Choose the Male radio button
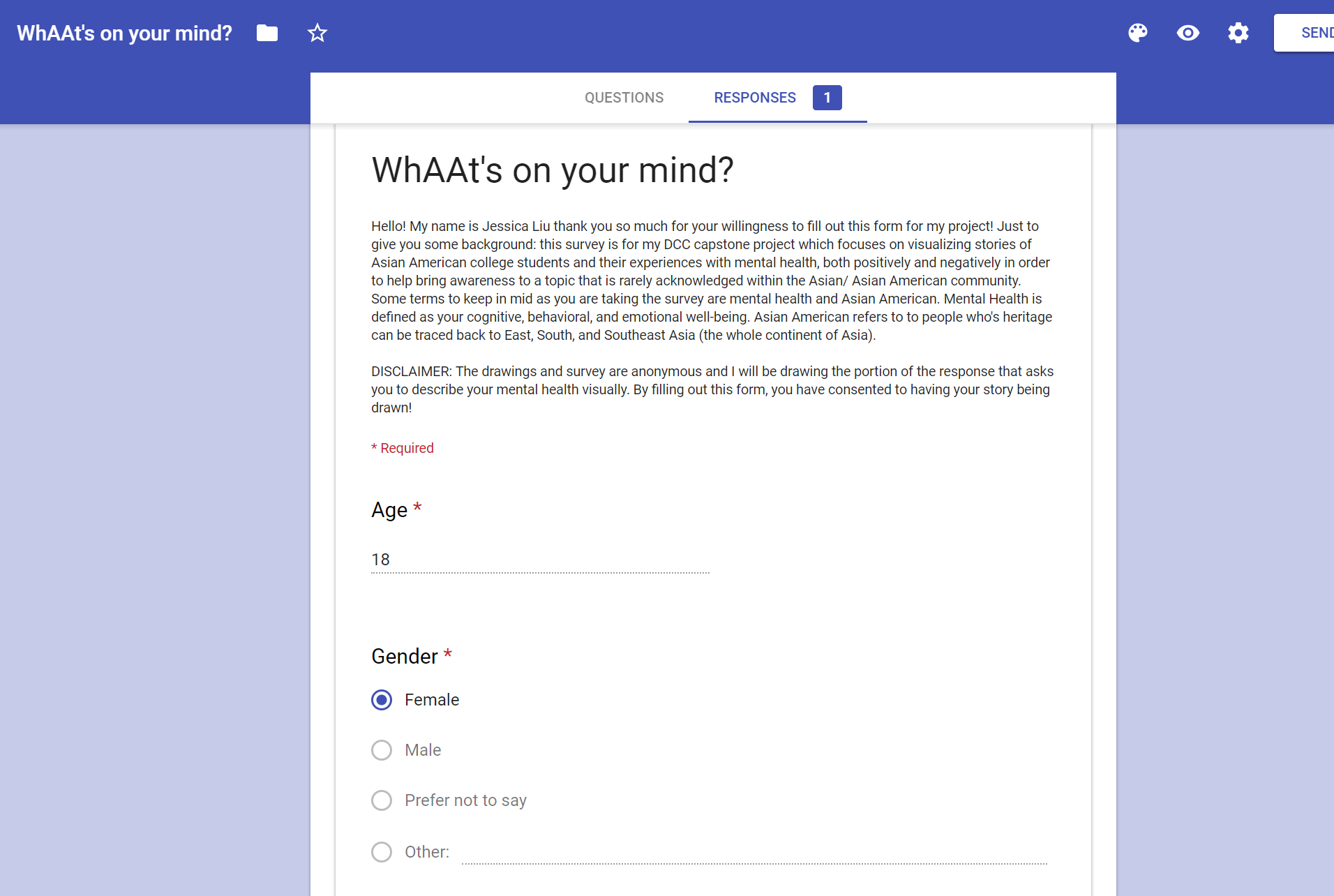 point(382,750)
